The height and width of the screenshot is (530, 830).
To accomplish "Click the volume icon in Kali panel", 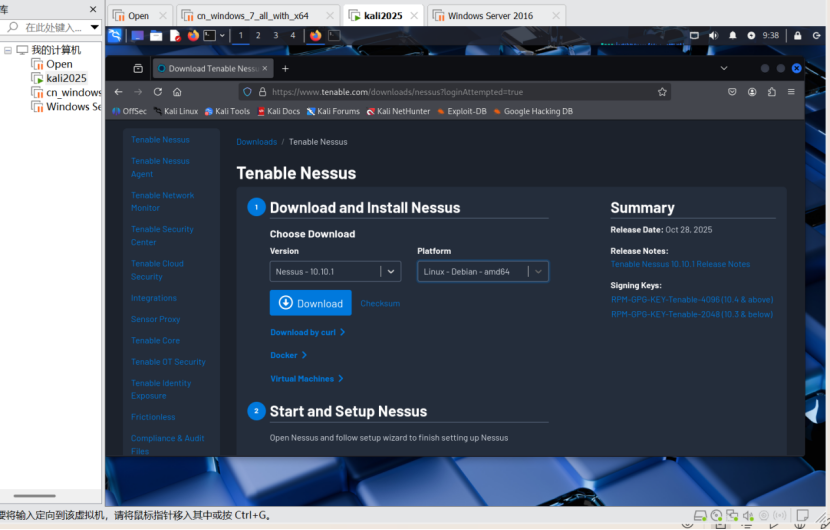I will tap(714, 35).
